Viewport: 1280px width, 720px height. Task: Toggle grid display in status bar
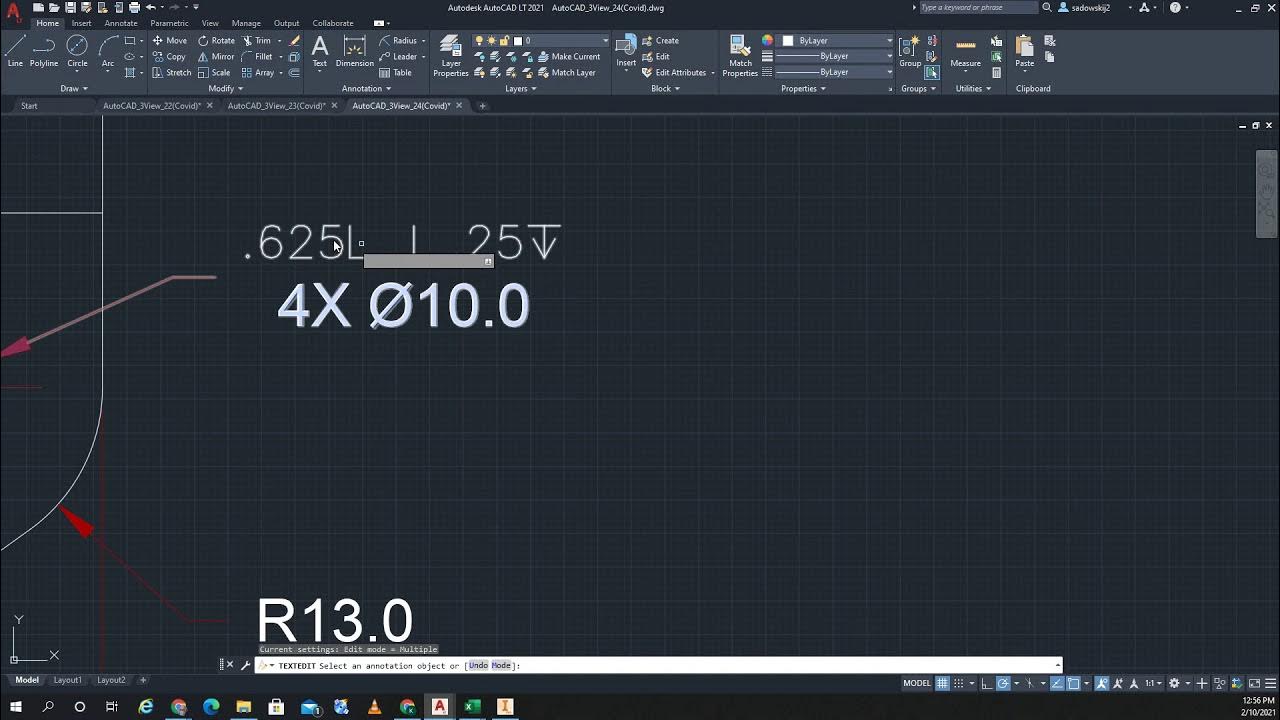(942, 684)
